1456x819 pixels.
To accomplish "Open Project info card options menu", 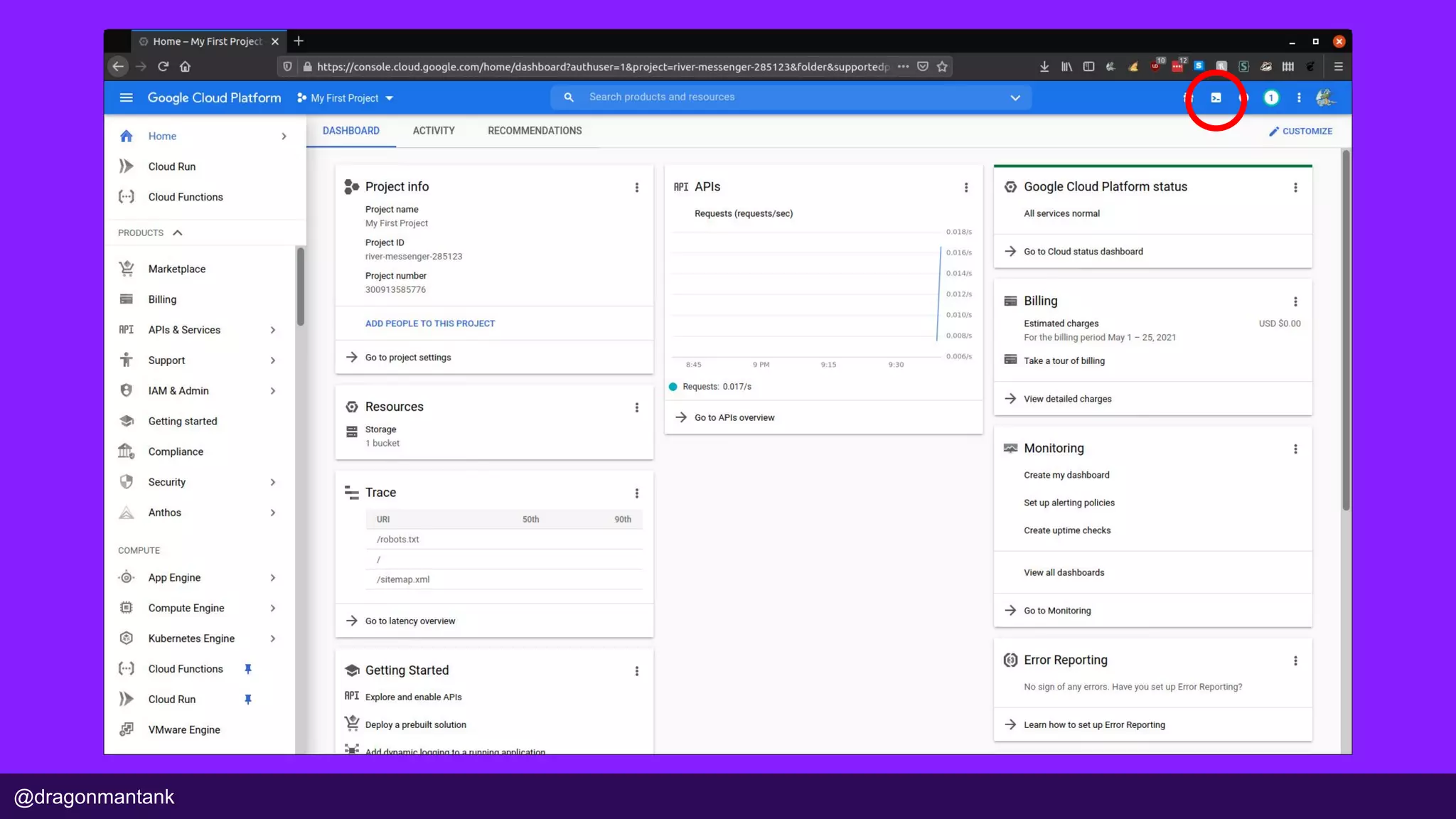I will [636, 188].
